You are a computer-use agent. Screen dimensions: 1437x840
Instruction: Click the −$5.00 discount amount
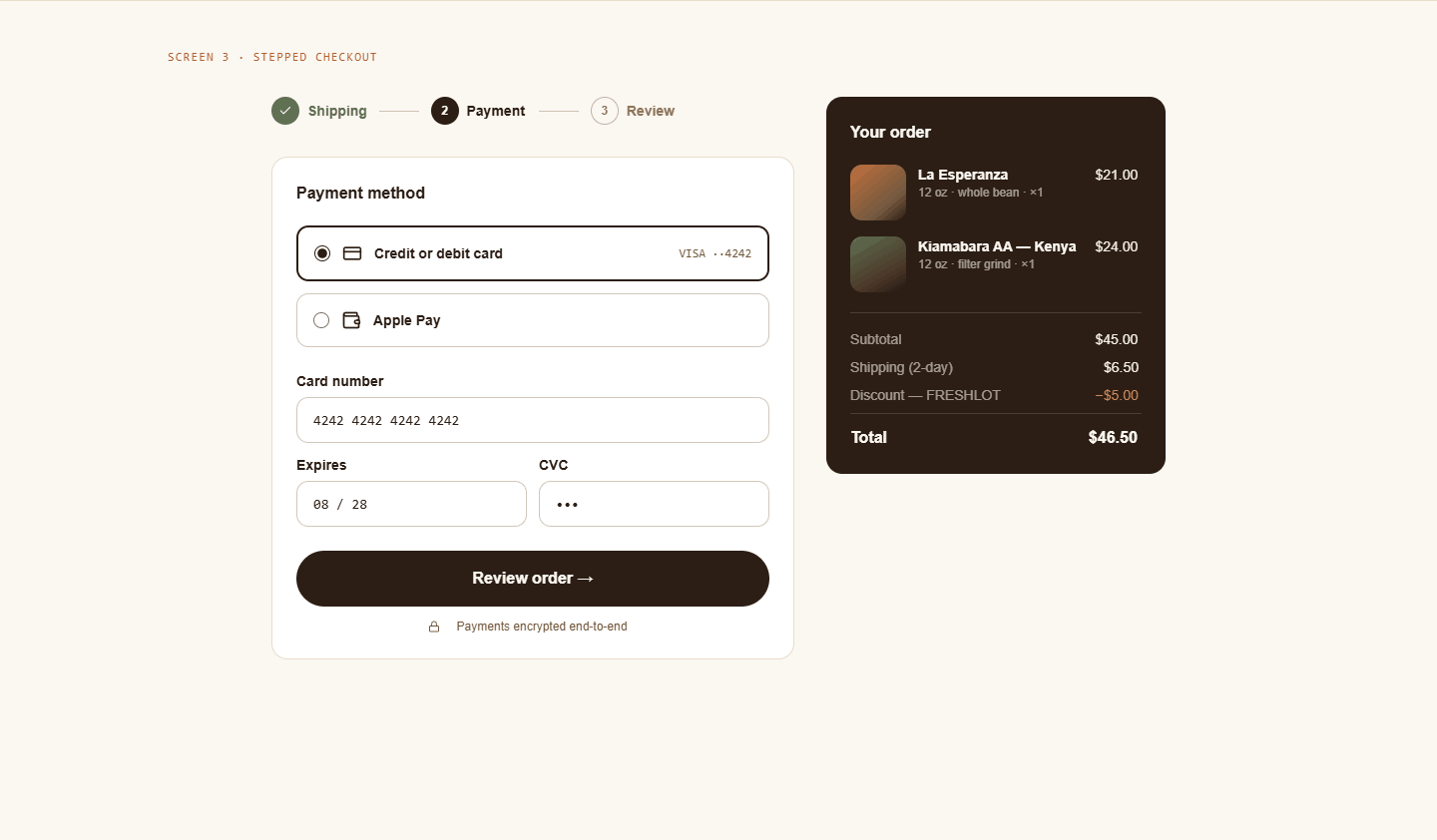[x=1117, y=395]
